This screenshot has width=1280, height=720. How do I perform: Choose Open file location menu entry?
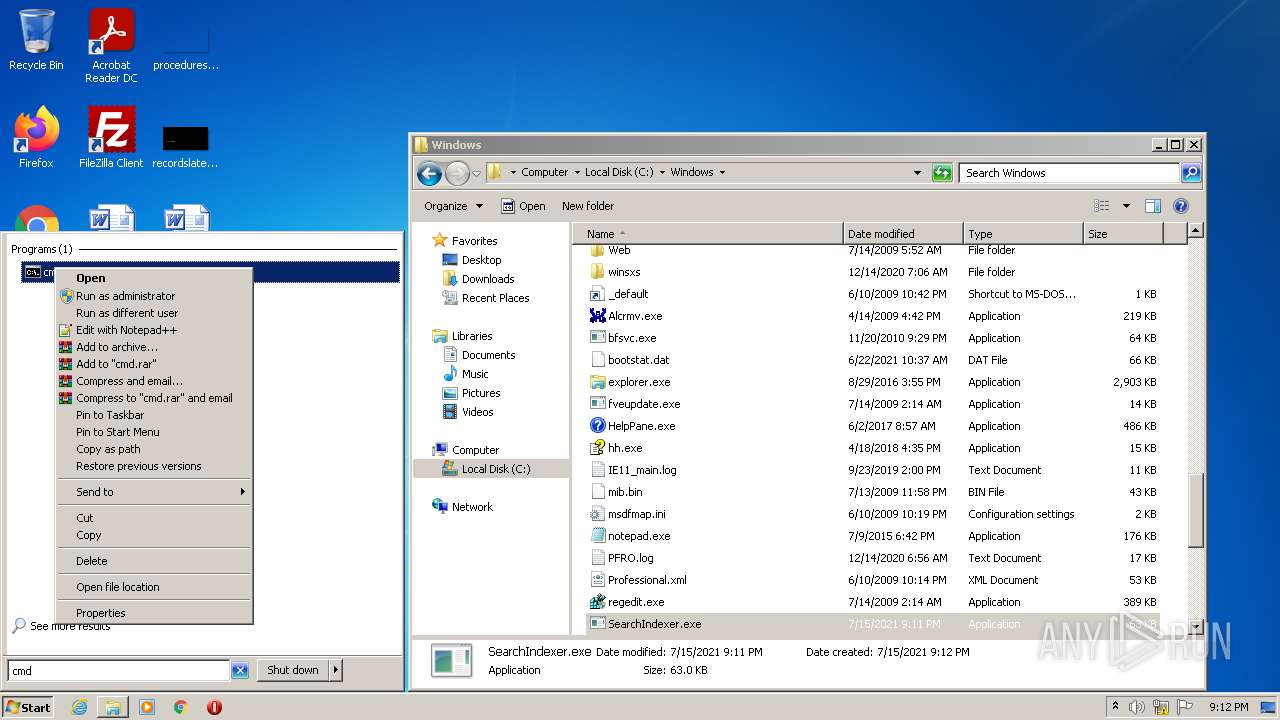click(x=118, y=587)
